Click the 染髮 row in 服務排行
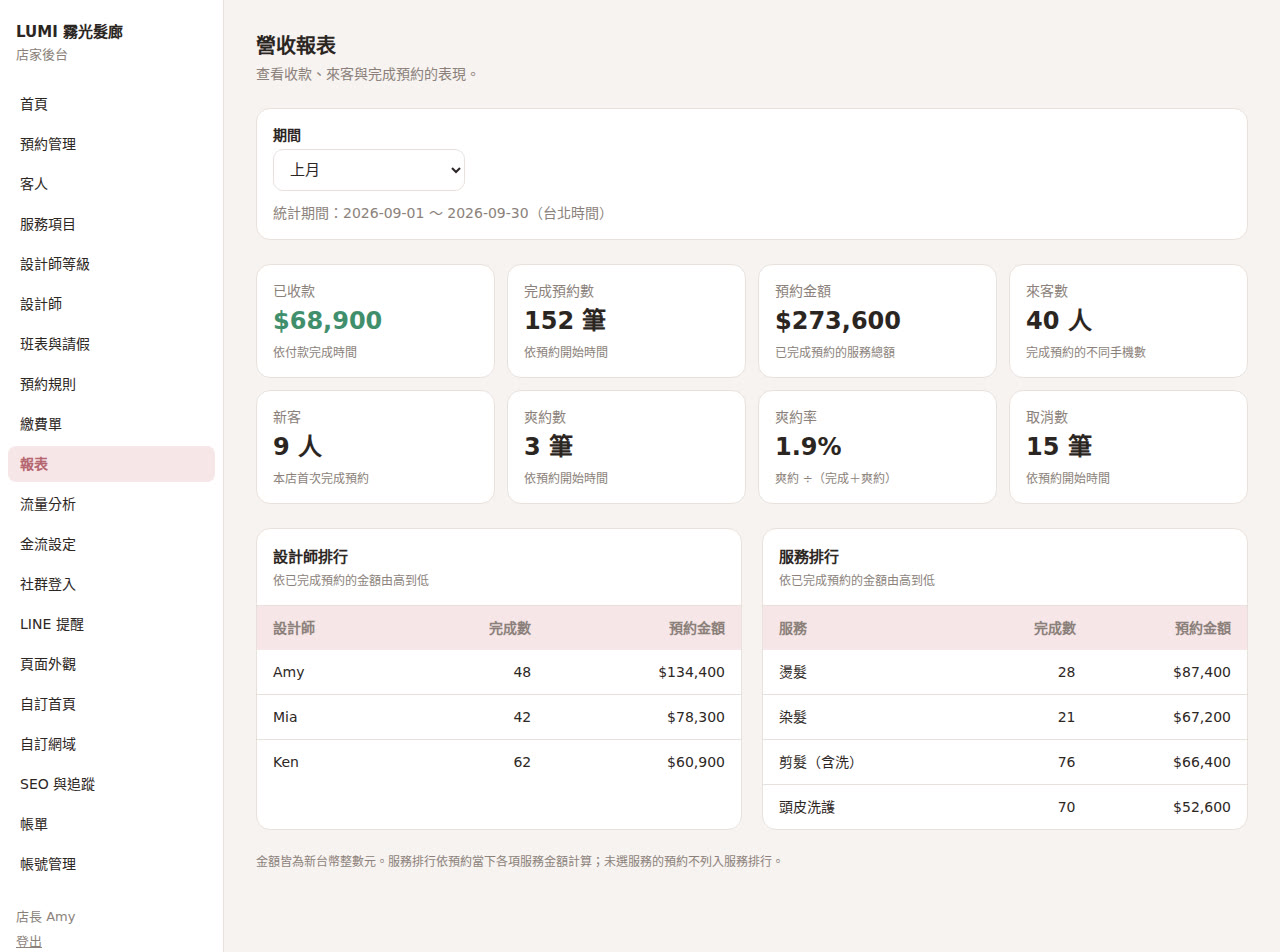 (x=1005, y=717)
